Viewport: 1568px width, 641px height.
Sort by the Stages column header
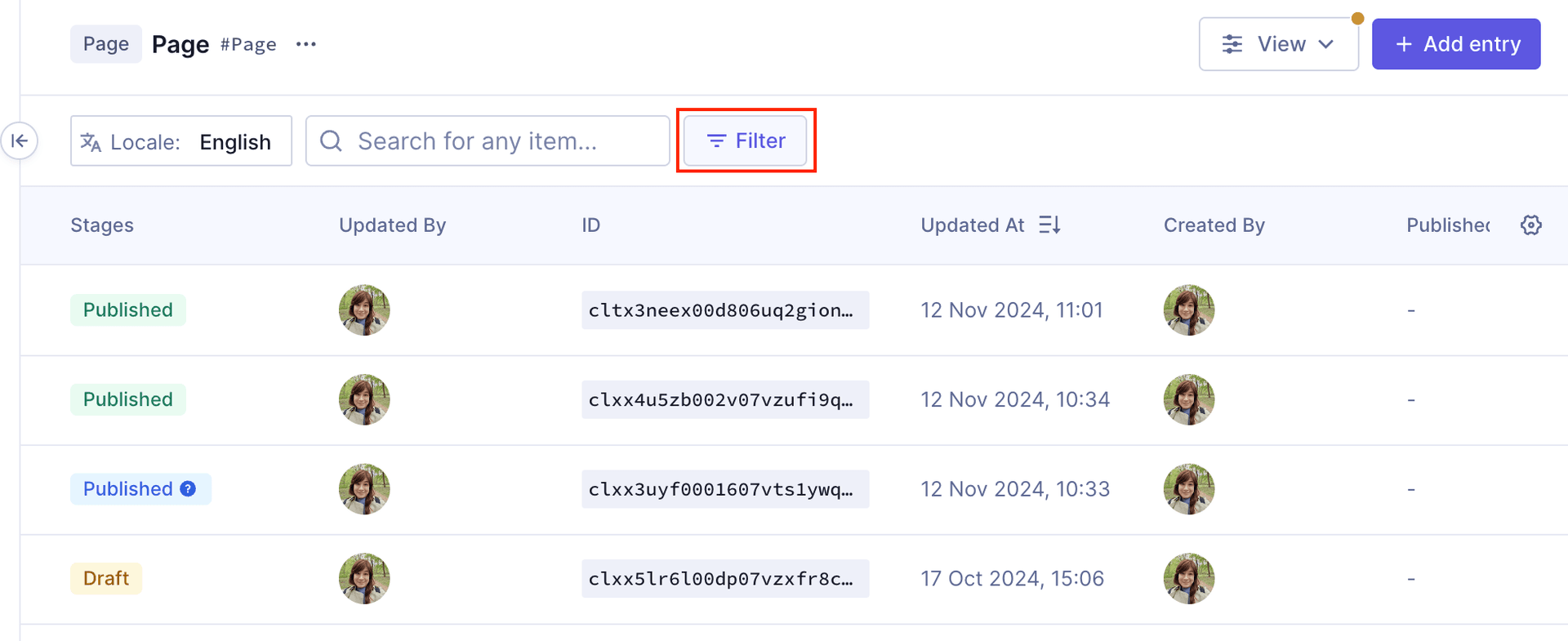tap(102, 225)
